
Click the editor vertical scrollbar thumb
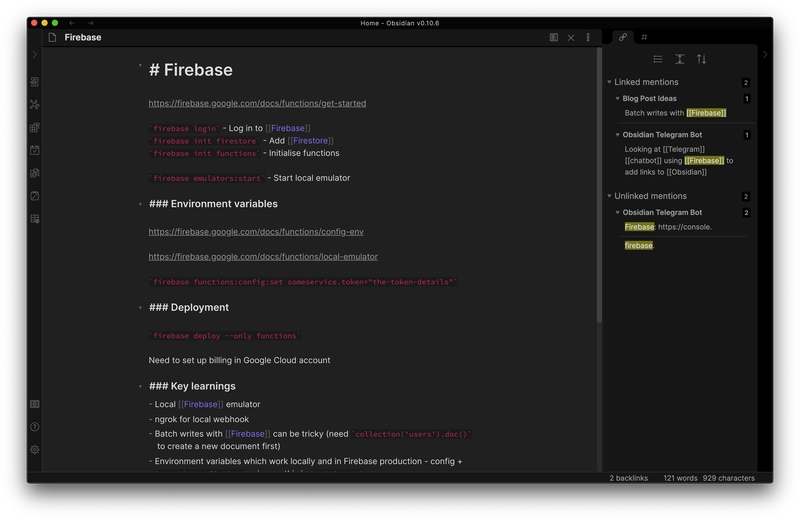pos(599,186)
